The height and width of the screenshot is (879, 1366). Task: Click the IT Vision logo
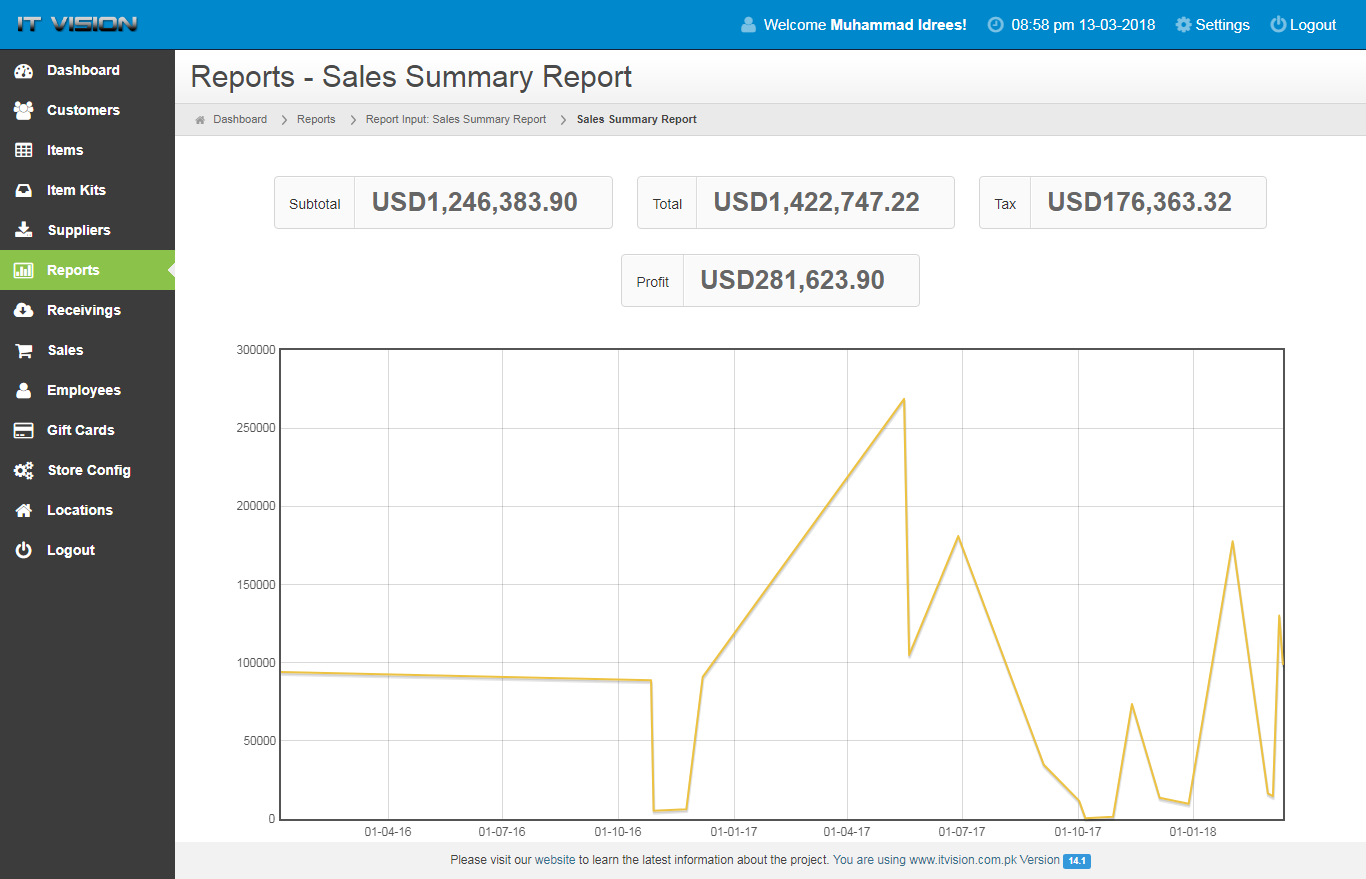[77, 24]
